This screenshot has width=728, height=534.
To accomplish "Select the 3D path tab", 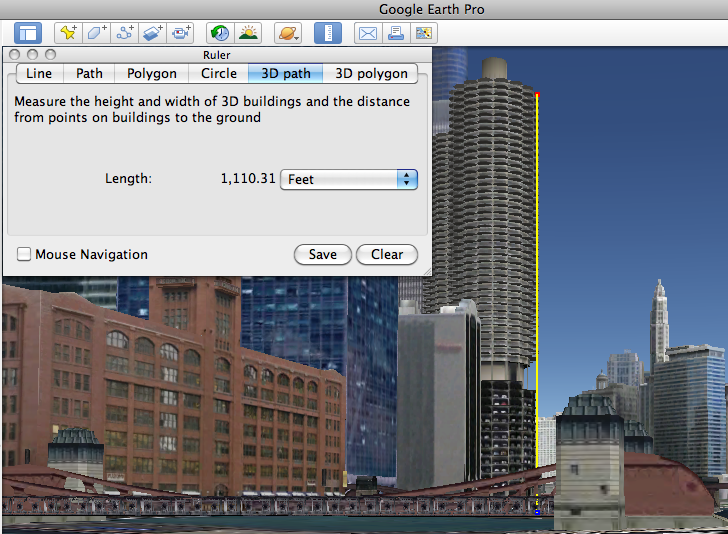I will (x=286, y=73).
